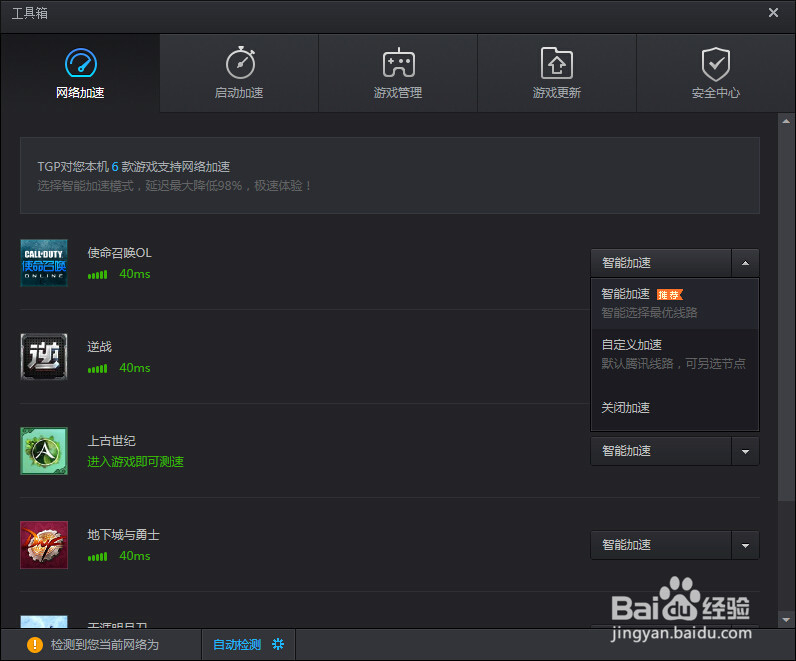Click the orange warning icon in status bar
Viewport: 796px width, 661px height.
click(35, 645)
